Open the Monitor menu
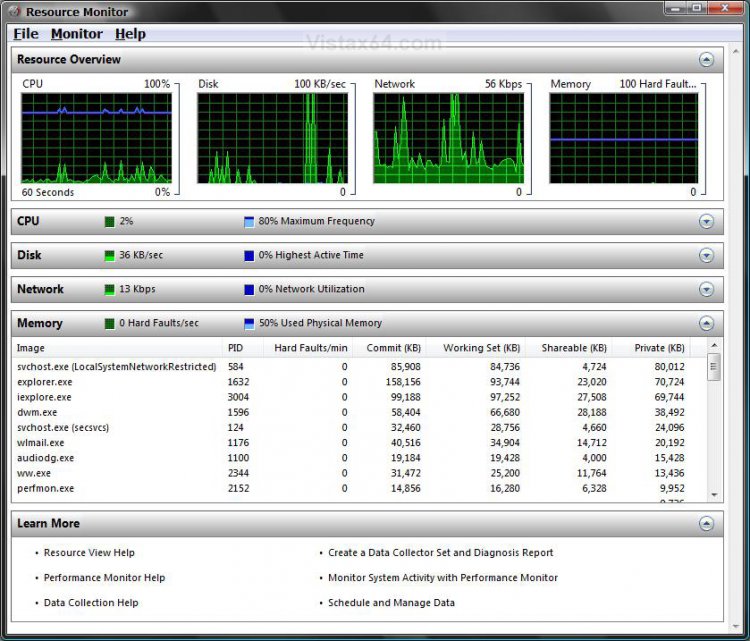The width and height of the screenshot is (750, 641). pos(76,34)
